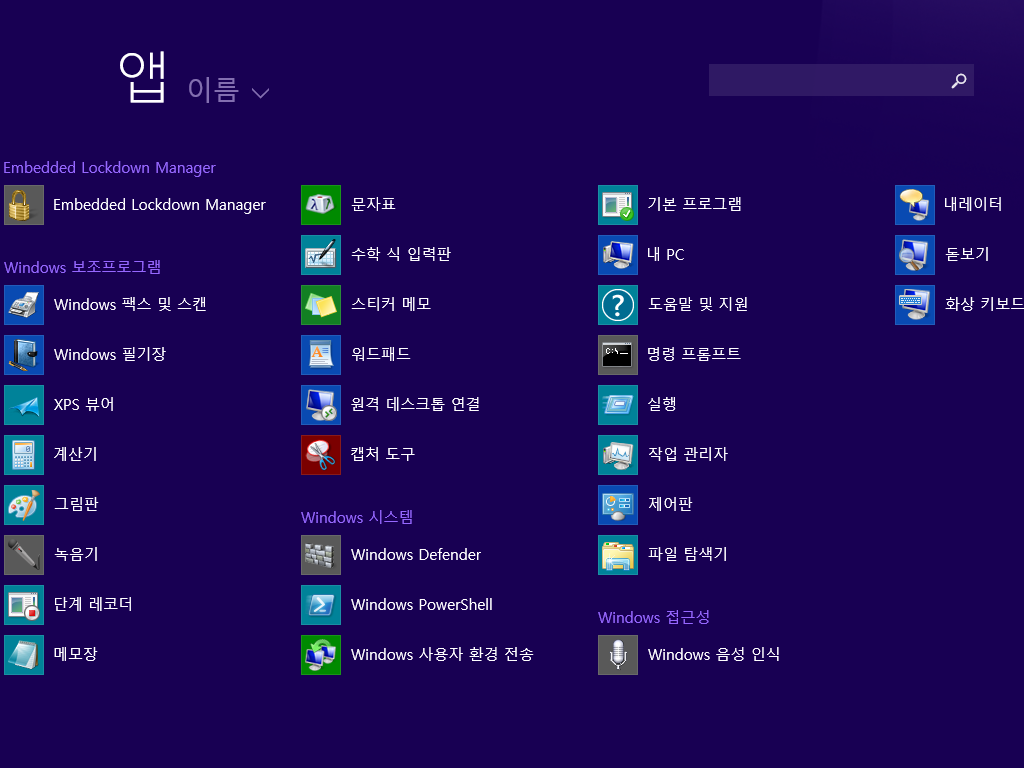Open 도움말 및 지원 question mark icon

pyautogui.click(x=618, y=305)
